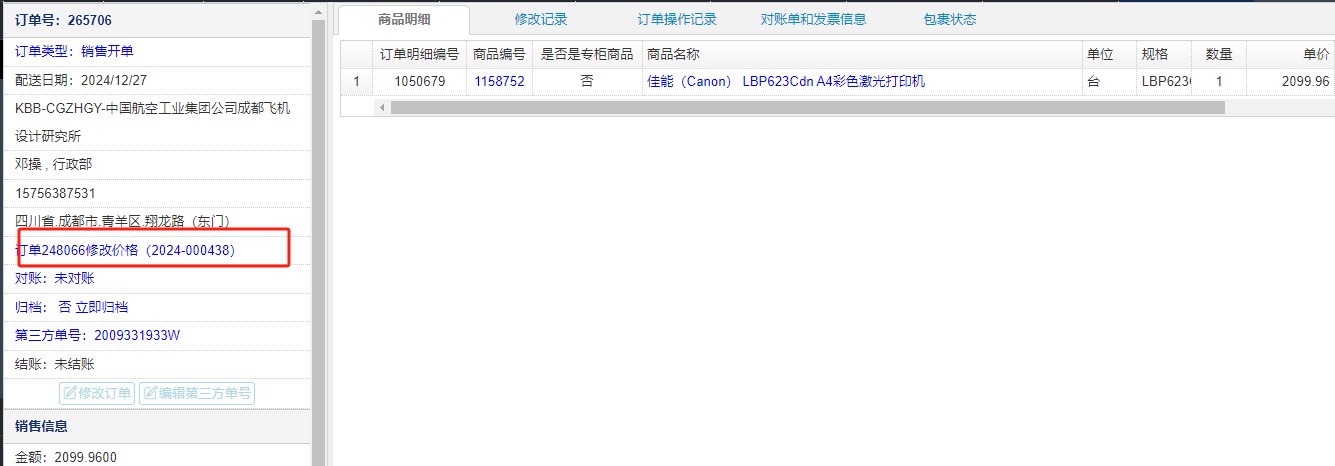Click the address 四川省,成都市,青羊区 text
Viewport: 1335px width, 466px height.
coord(123,221)
